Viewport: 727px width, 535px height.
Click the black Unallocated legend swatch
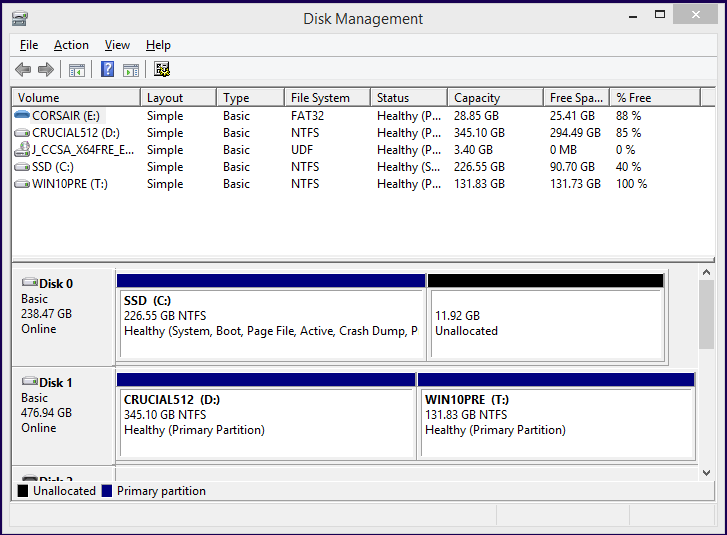coord(23,491)
